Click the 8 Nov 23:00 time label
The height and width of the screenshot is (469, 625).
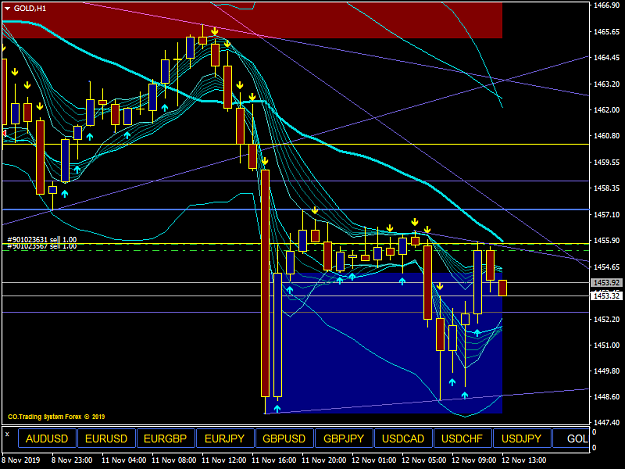(72, 460)
